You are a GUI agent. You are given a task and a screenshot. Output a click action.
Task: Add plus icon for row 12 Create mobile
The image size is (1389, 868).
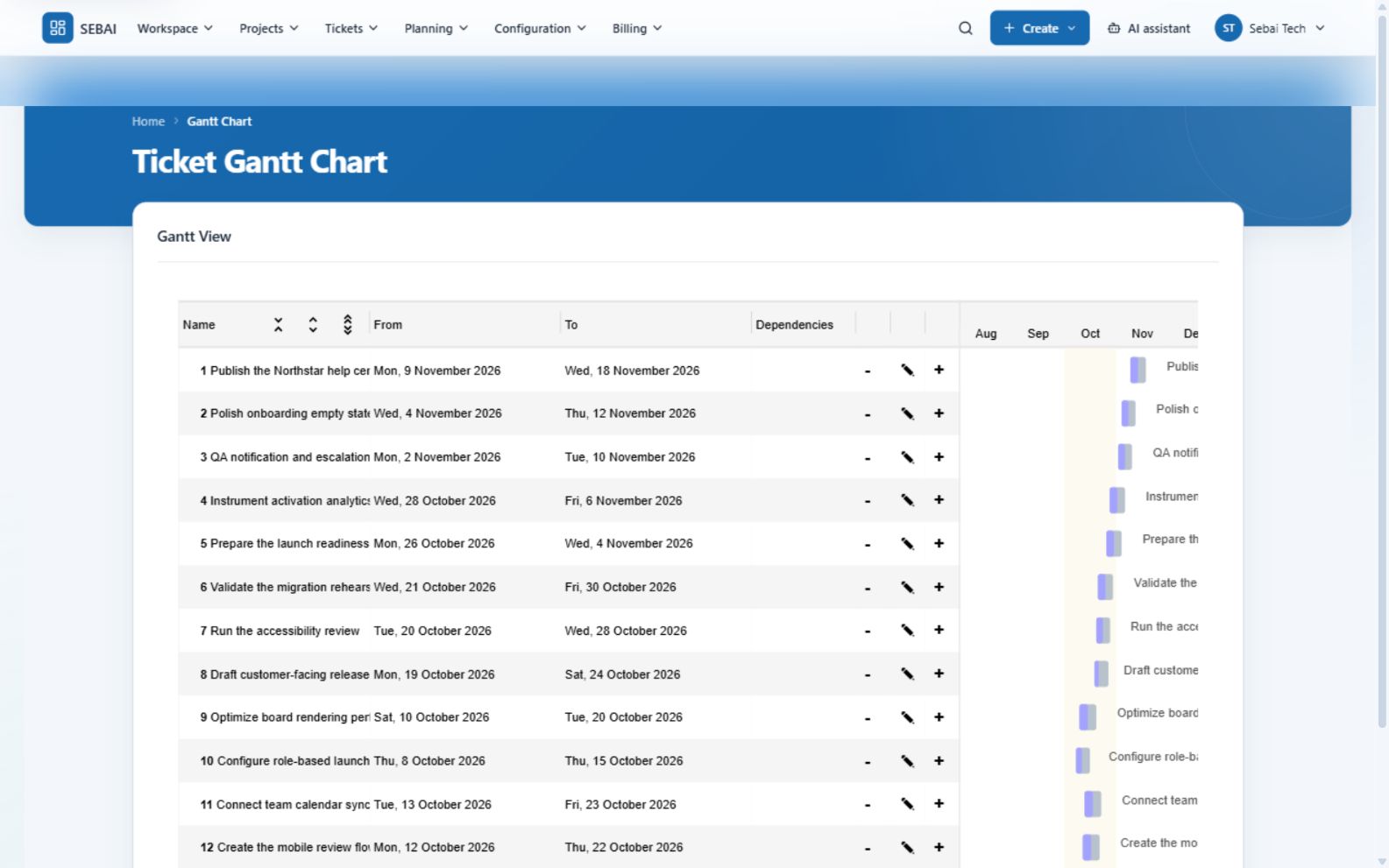point(939,847)
